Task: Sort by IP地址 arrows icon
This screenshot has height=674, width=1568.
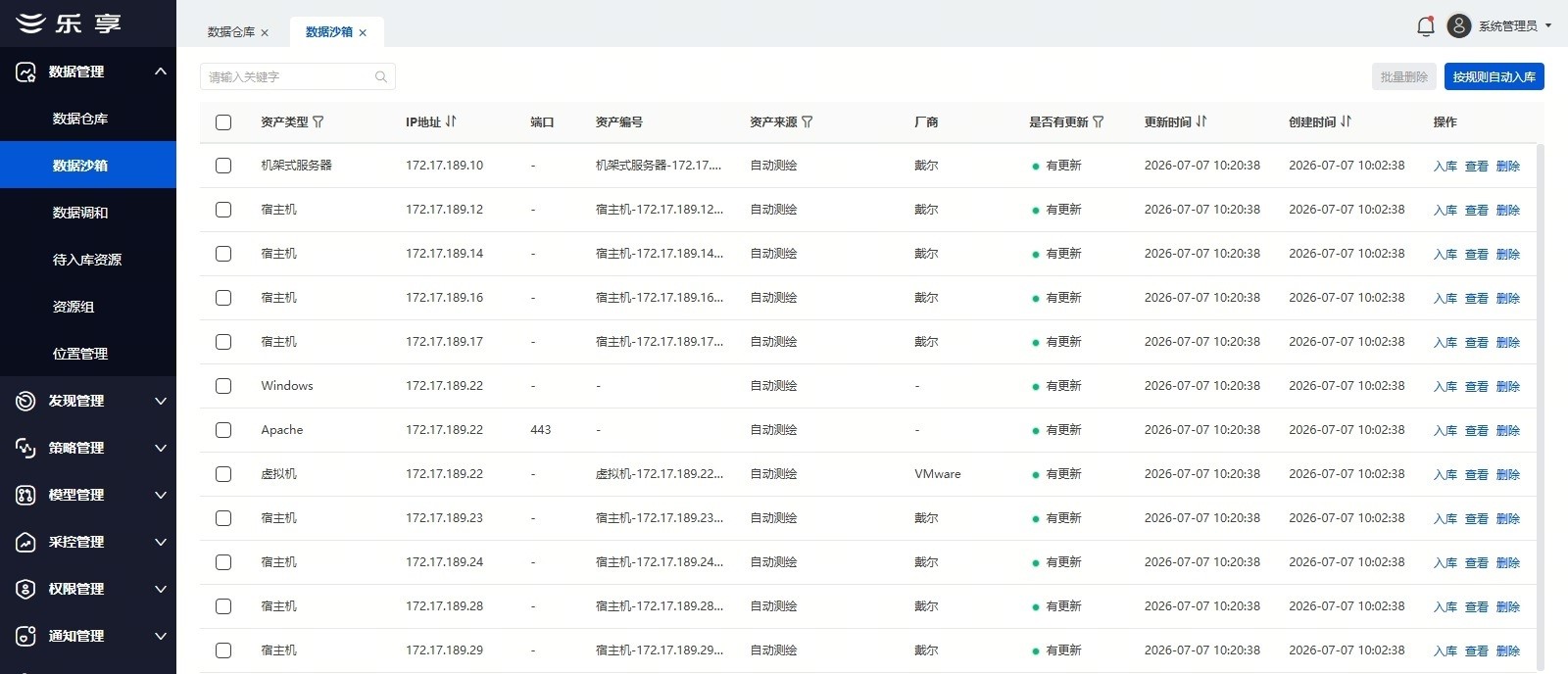Action: (x=451, y=122)
